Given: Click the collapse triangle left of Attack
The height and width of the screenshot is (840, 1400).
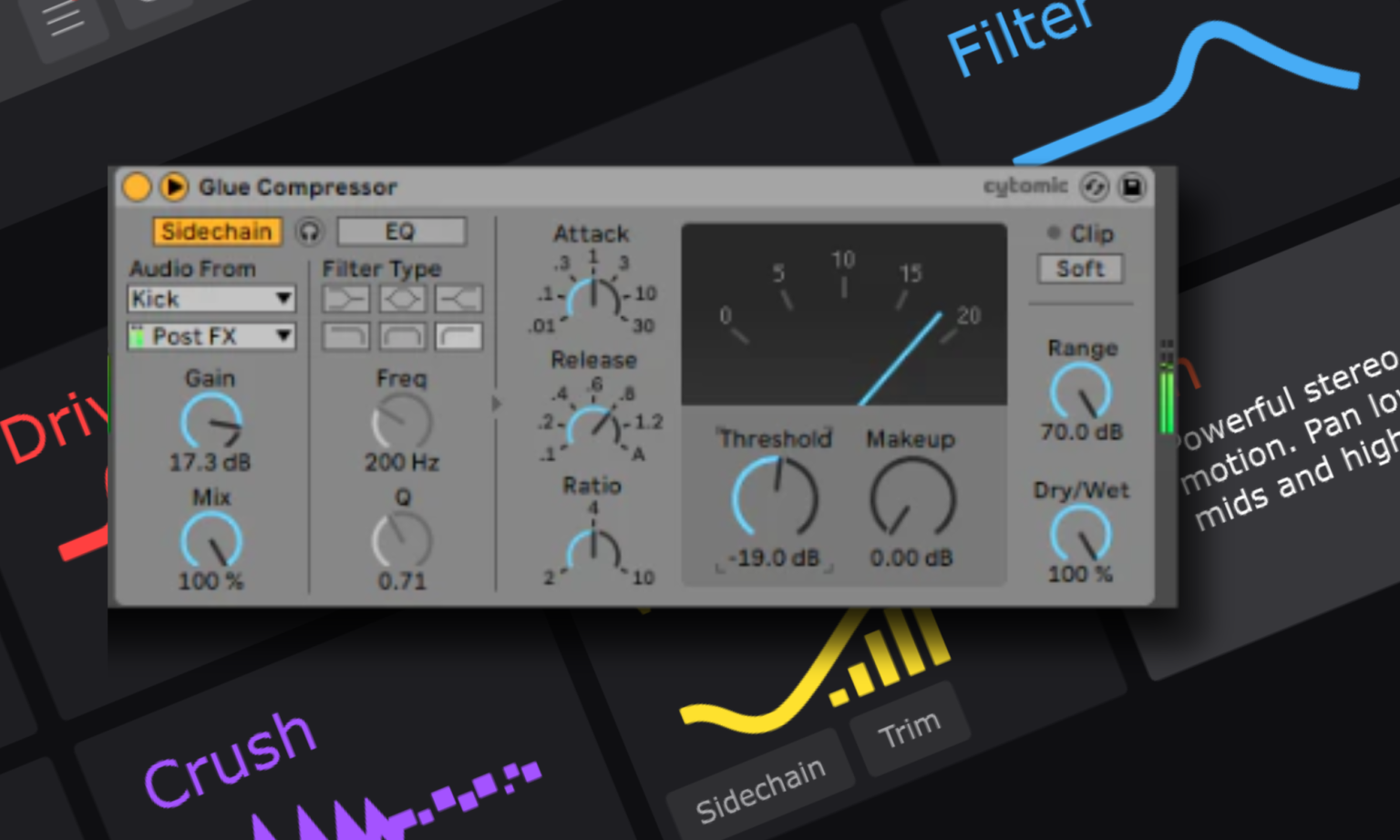Looking at the screenshot, I should (497, 404).
